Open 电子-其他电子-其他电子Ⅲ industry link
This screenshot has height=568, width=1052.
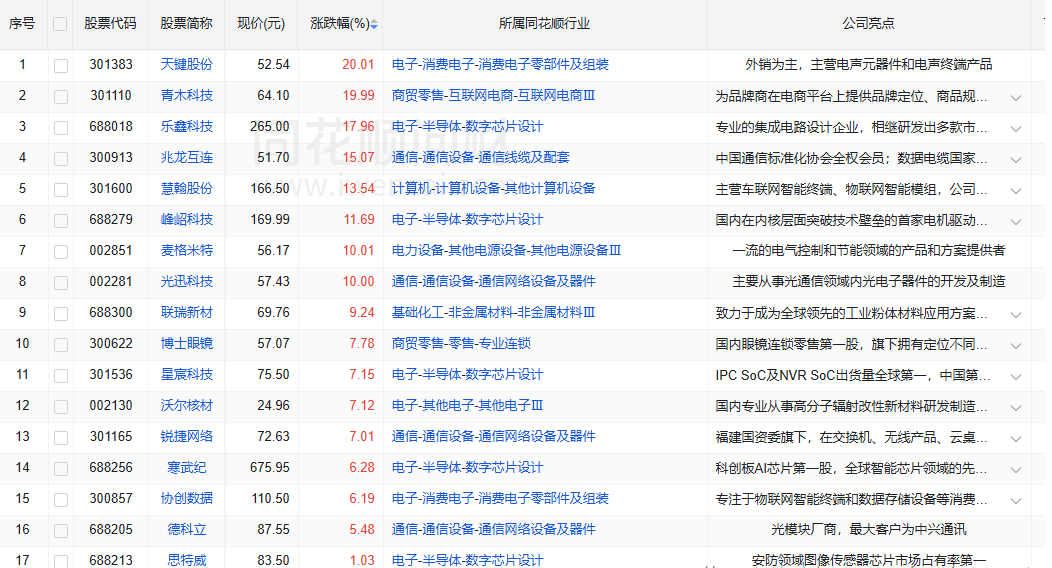[468, 406]
